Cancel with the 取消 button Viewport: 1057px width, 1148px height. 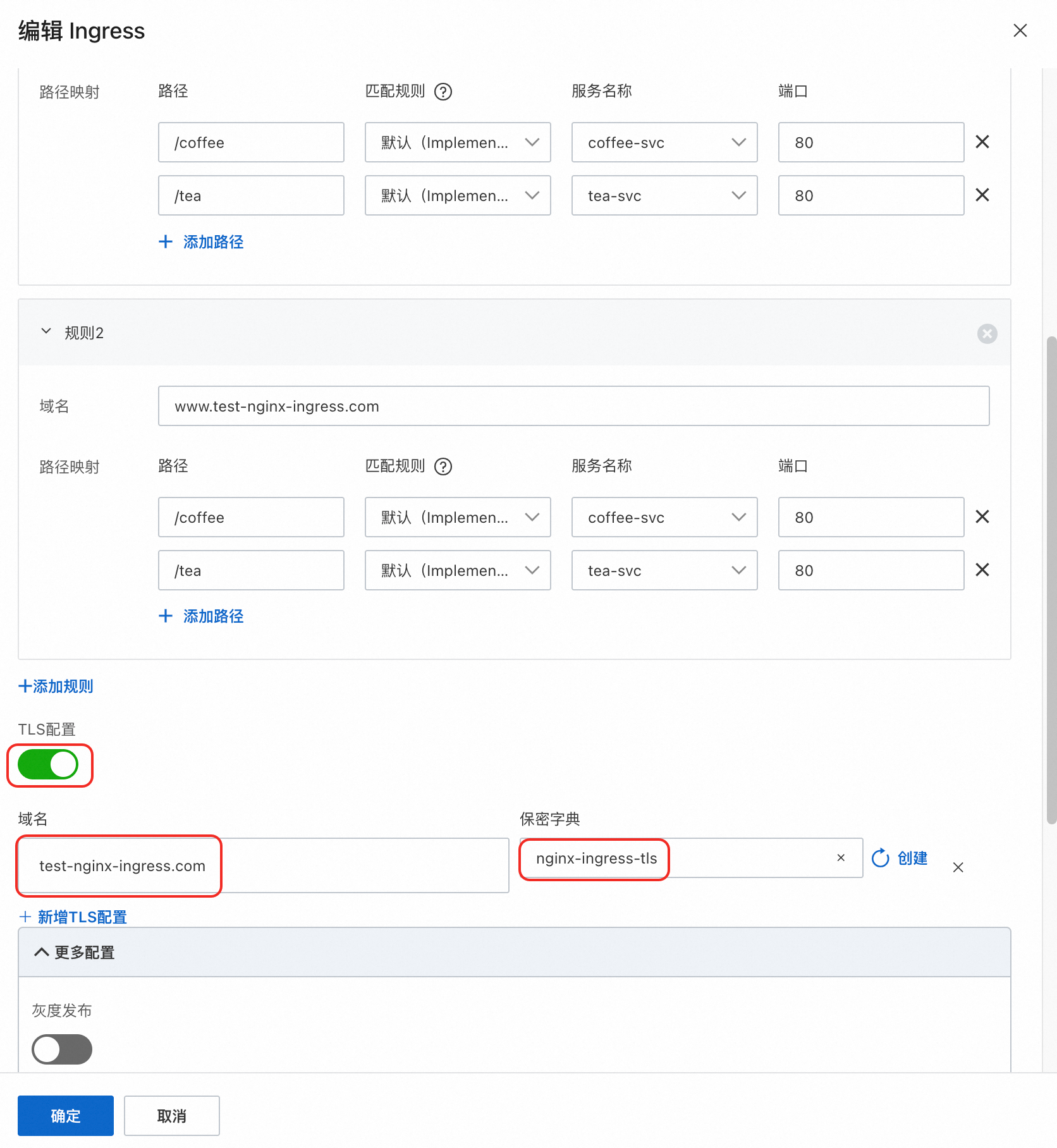172,1116
